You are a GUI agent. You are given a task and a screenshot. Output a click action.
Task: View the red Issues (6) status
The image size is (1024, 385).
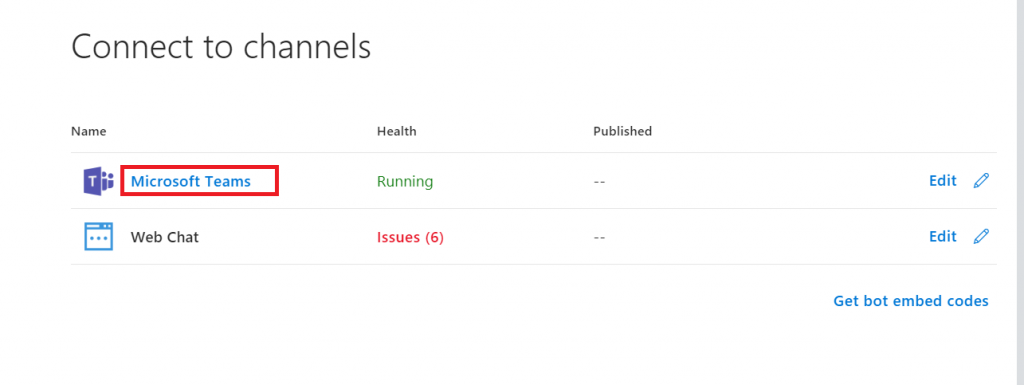coord(410,238)
